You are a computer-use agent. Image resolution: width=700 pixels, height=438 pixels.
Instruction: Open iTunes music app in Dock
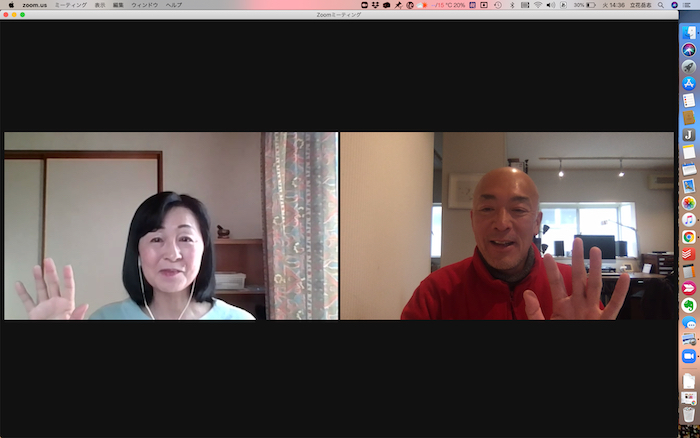point(689,220)
